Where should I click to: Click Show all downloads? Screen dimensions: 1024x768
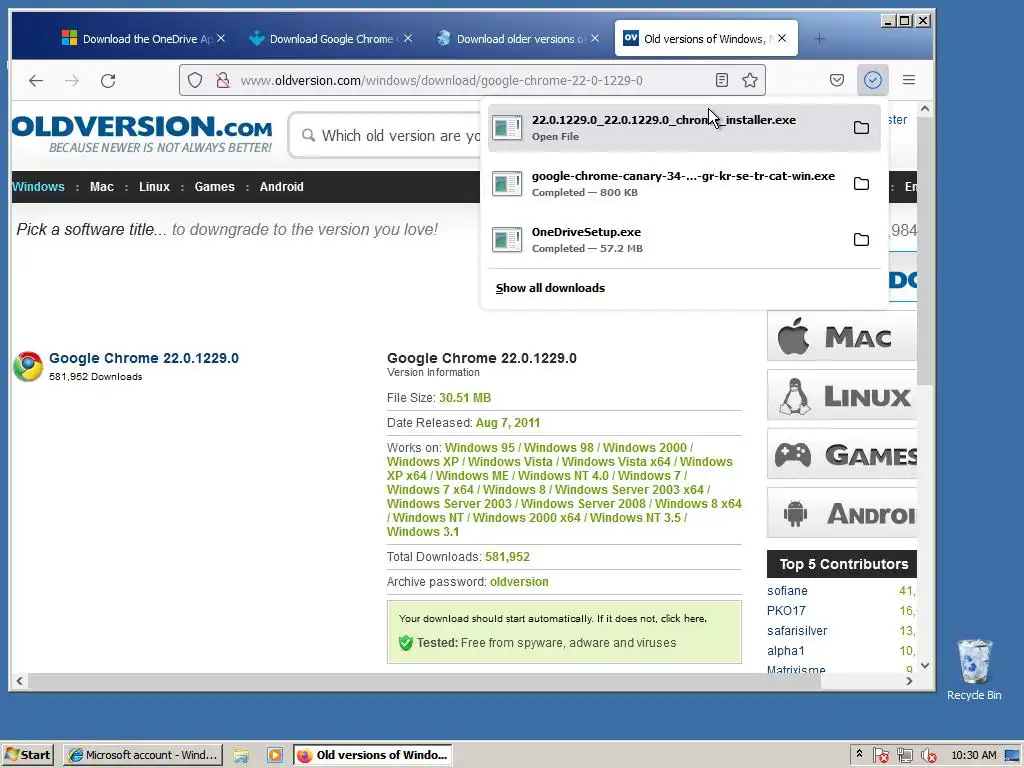point(550,288)
